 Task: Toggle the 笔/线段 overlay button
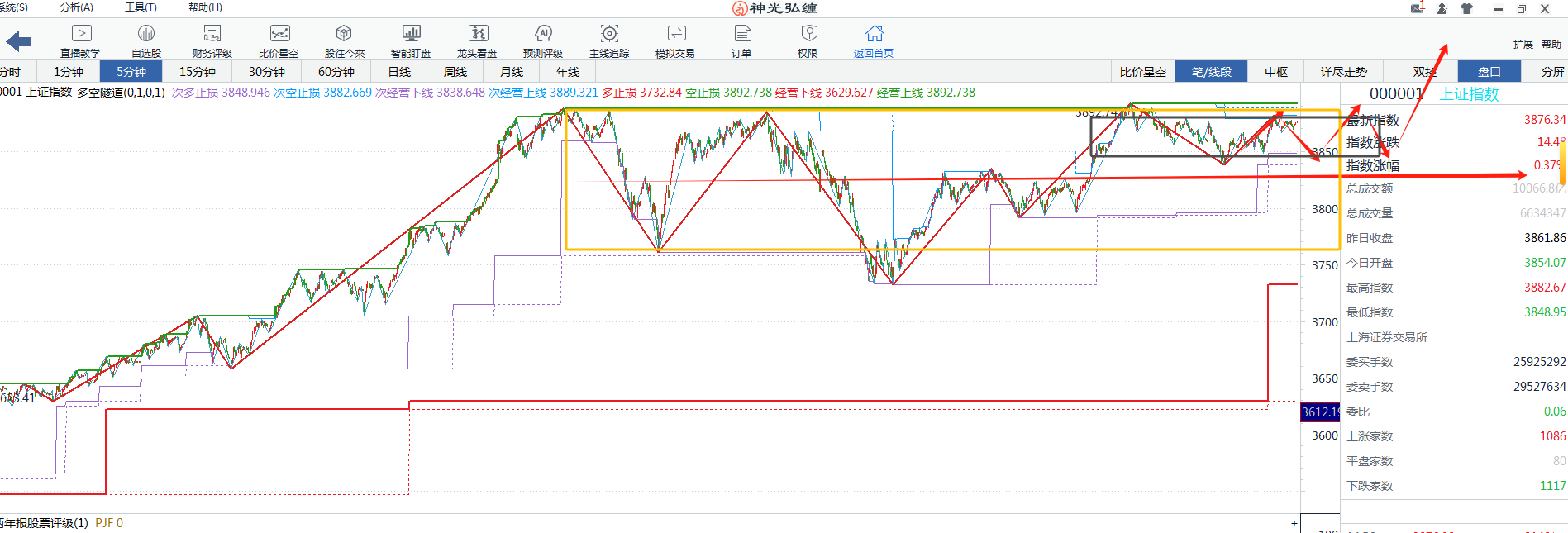click(x=1211, y=72)
